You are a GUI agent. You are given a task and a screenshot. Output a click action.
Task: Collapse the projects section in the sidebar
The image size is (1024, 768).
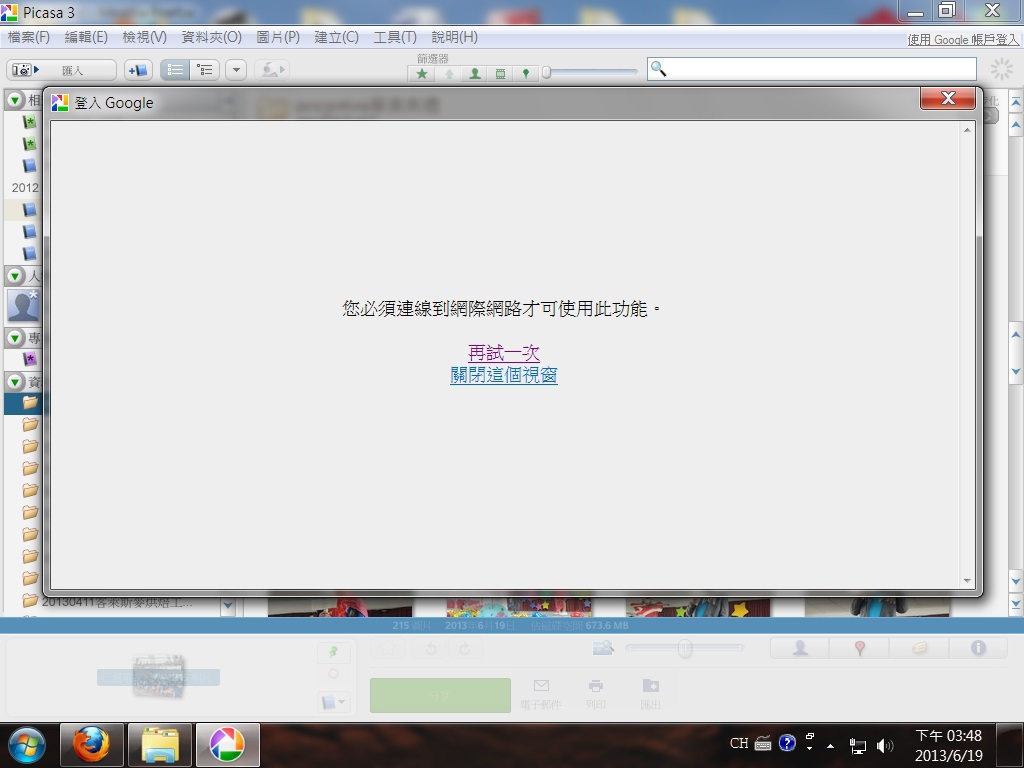(x=15, y=338)
